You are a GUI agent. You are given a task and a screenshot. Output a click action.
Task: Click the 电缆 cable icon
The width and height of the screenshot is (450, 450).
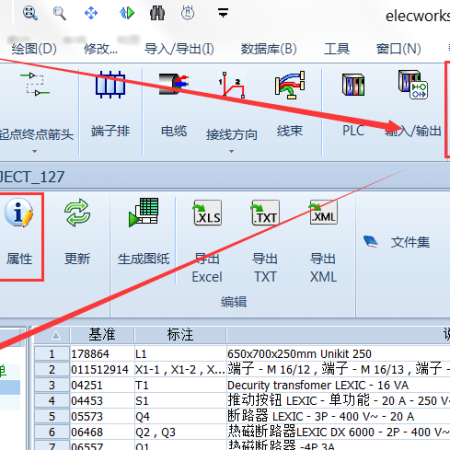174,84
